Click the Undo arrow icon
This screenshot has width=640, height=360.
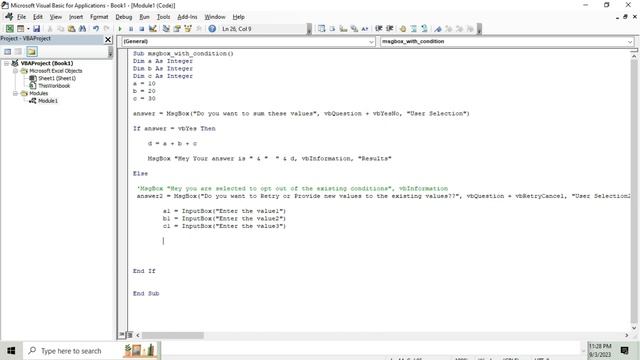coord(96,29)
